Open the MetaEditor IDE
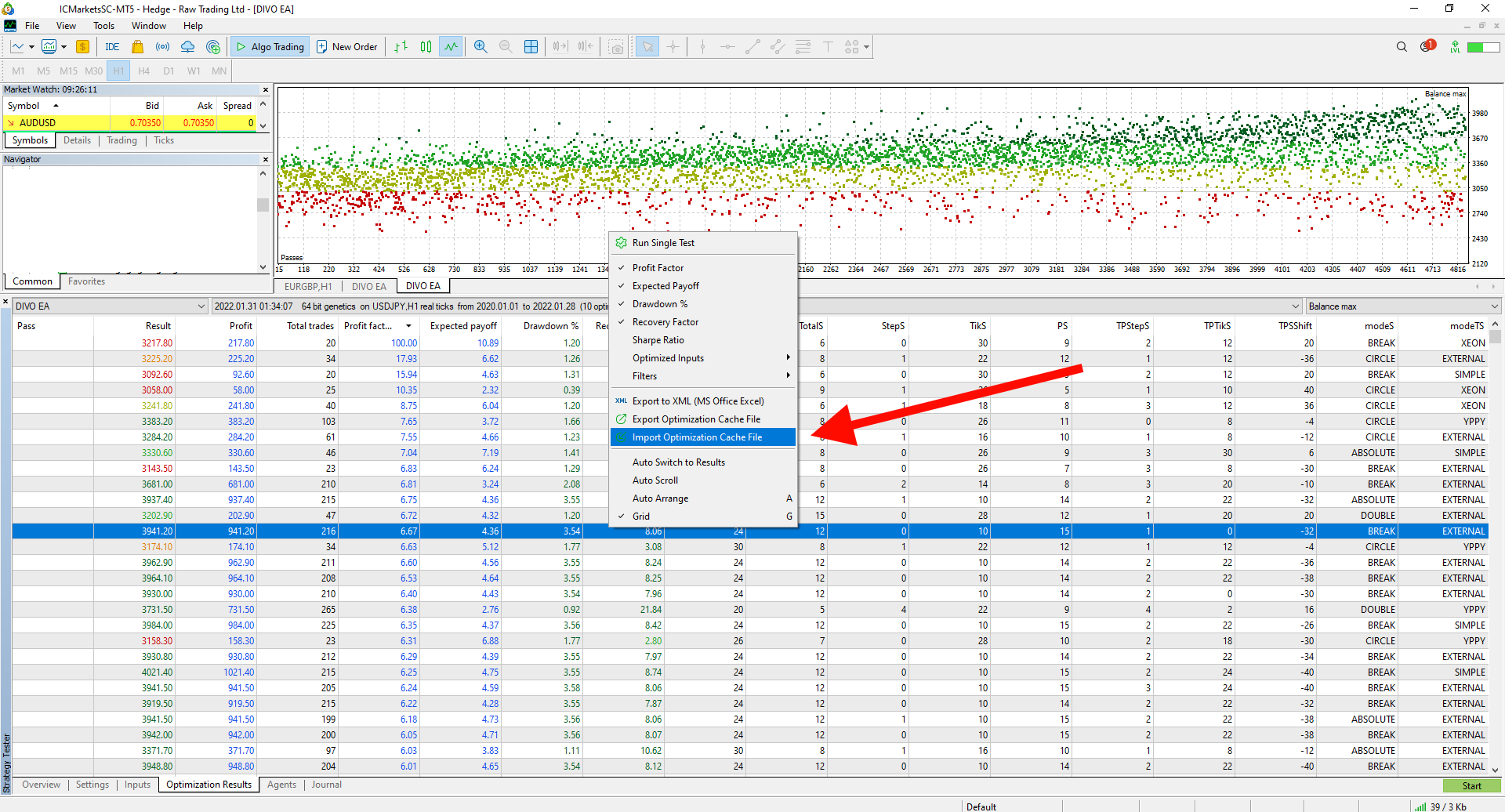This screenshot has height=812, width=1505. (112, 47)
